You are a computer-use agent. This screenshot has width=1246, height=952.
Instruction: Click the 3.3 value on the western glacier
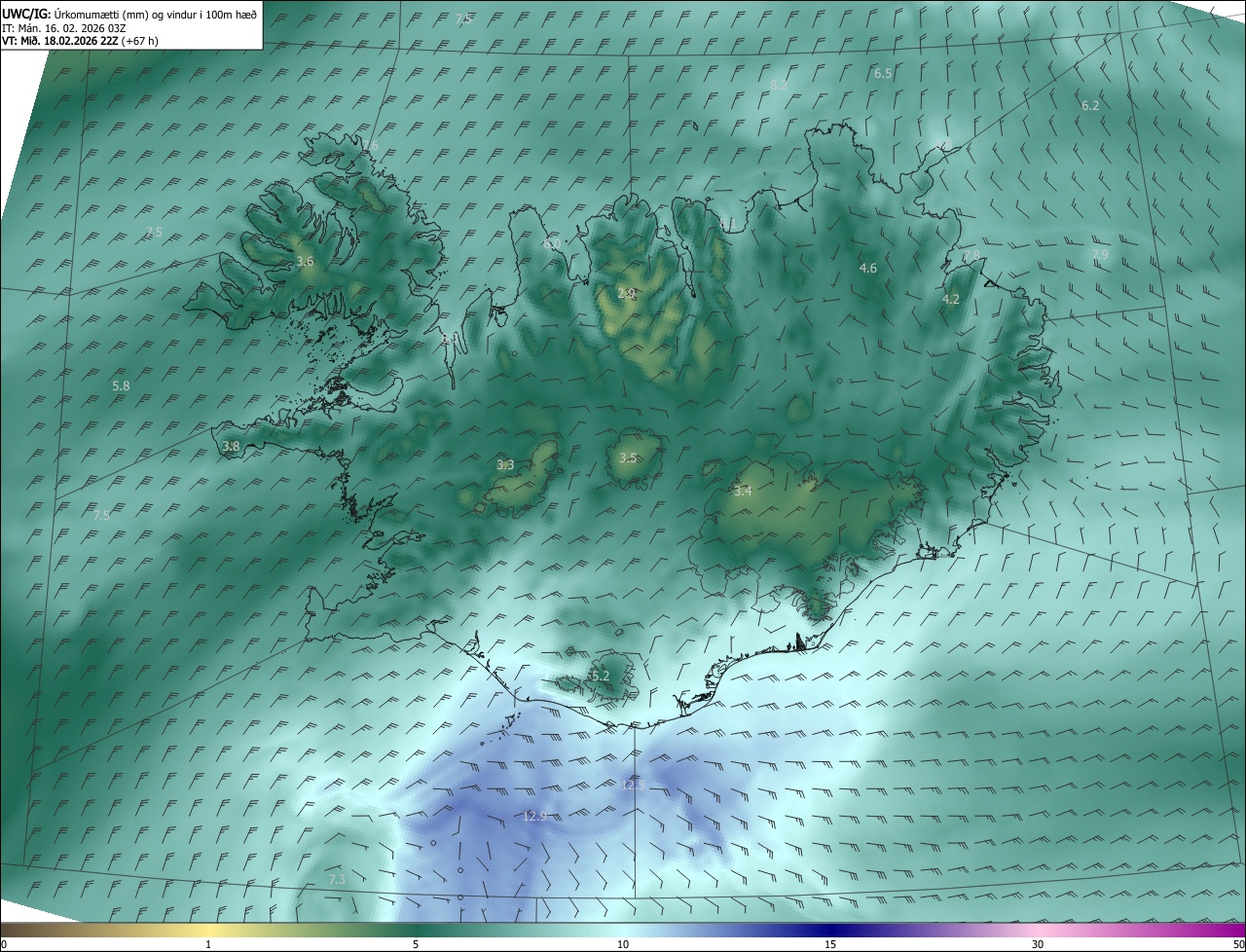point(505,465)
